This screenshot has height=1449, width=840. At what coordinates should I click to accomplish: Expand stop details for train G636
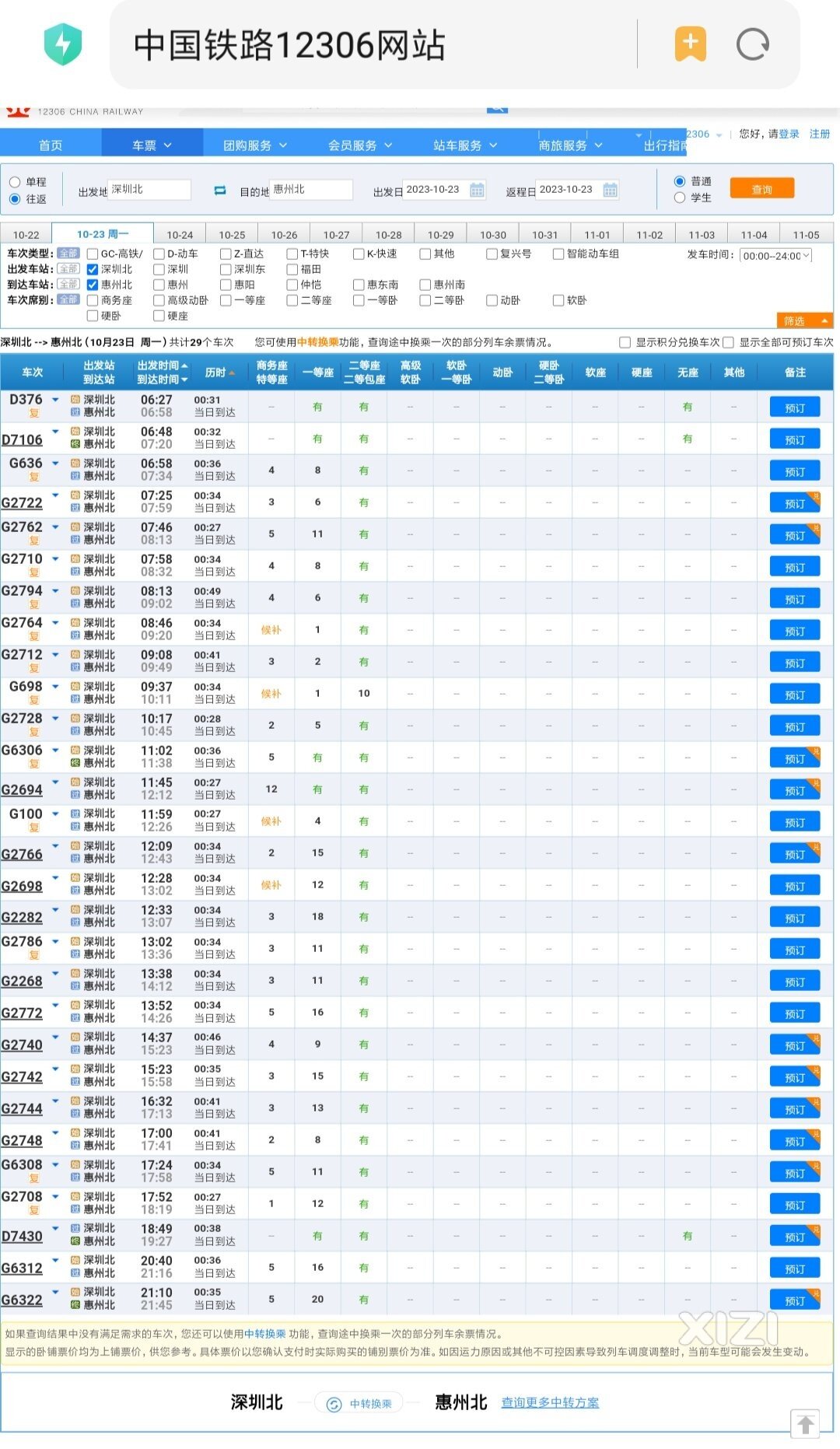click(55, 463)
